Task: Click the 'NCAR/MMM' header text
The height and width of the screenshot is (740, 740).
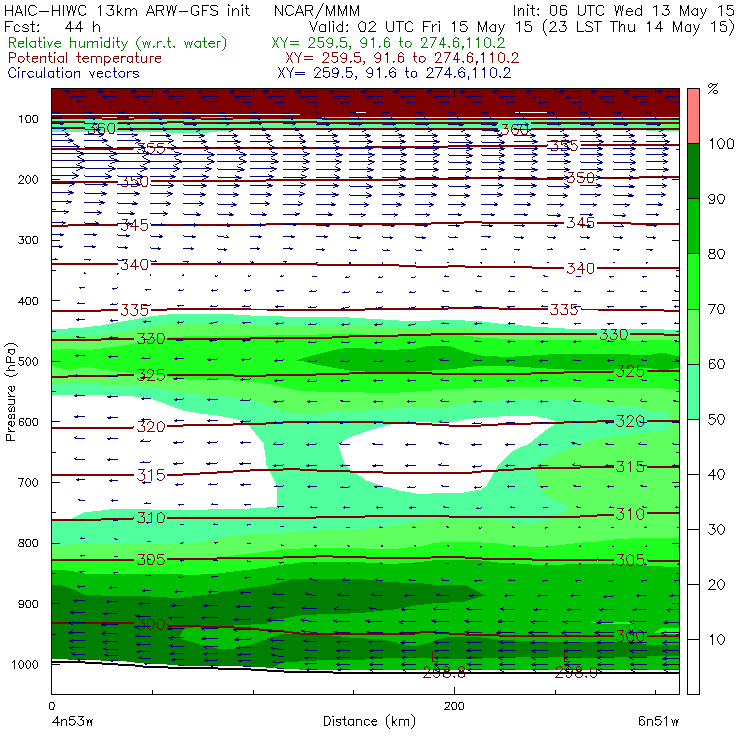Action: tap(317, 11)
